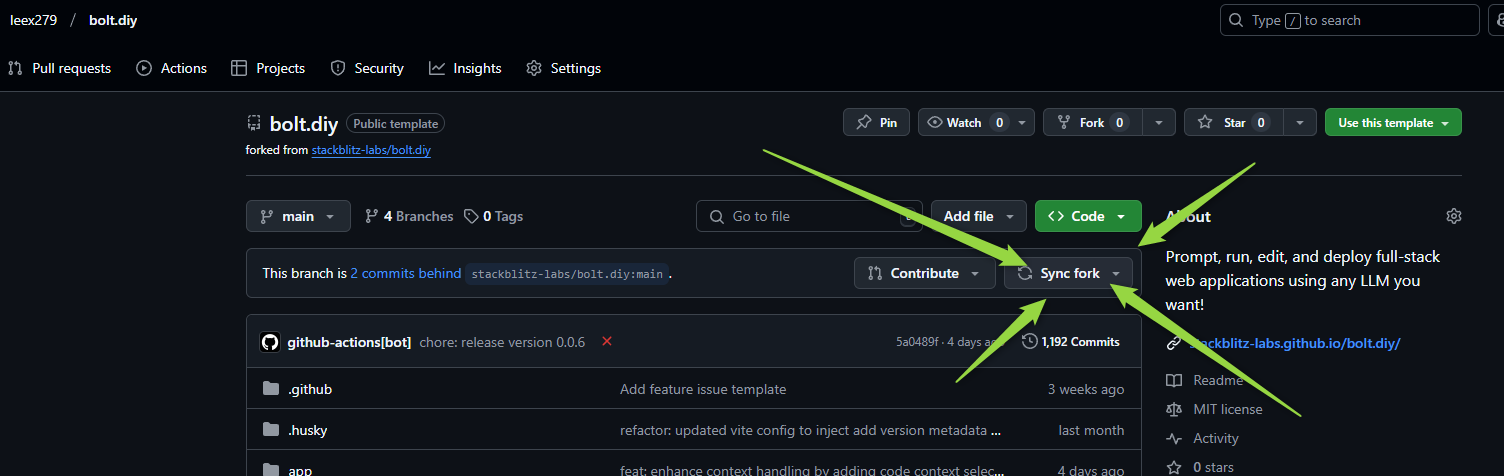Image resolution: width=1504 pixels, height=476 pixels.
Task: Click github-actions[bot] author name
Action: click(x=349, y=342)
